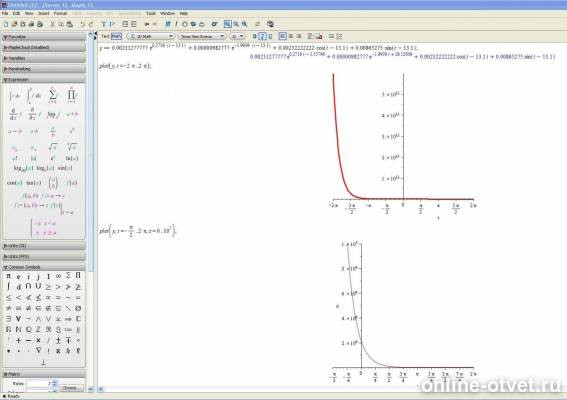
Task: Expand the Handwriting palette
Action: tap(44, 69)
